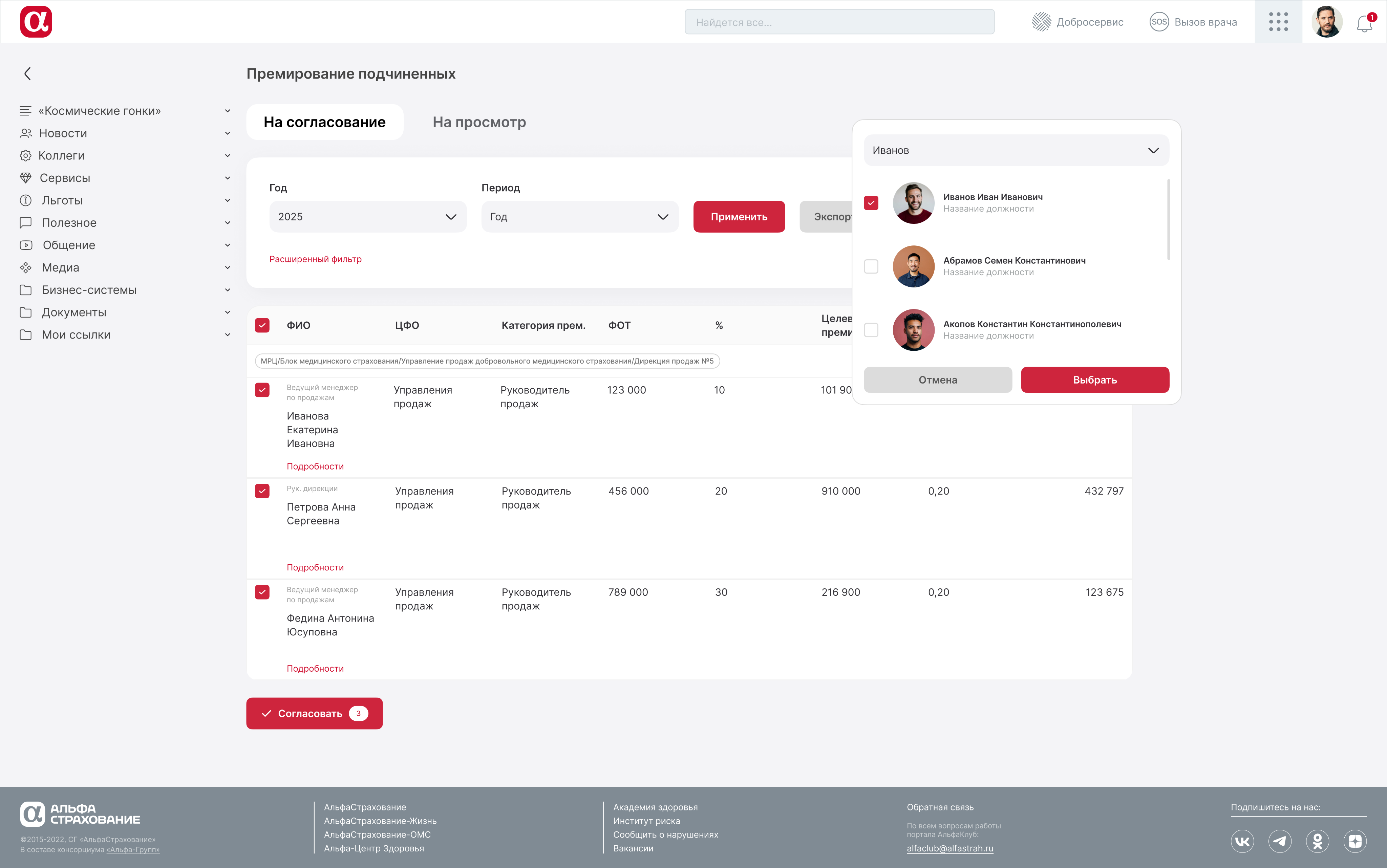
Task: Click the SOS Вызов врача icon
Action: pos(1158,22)
